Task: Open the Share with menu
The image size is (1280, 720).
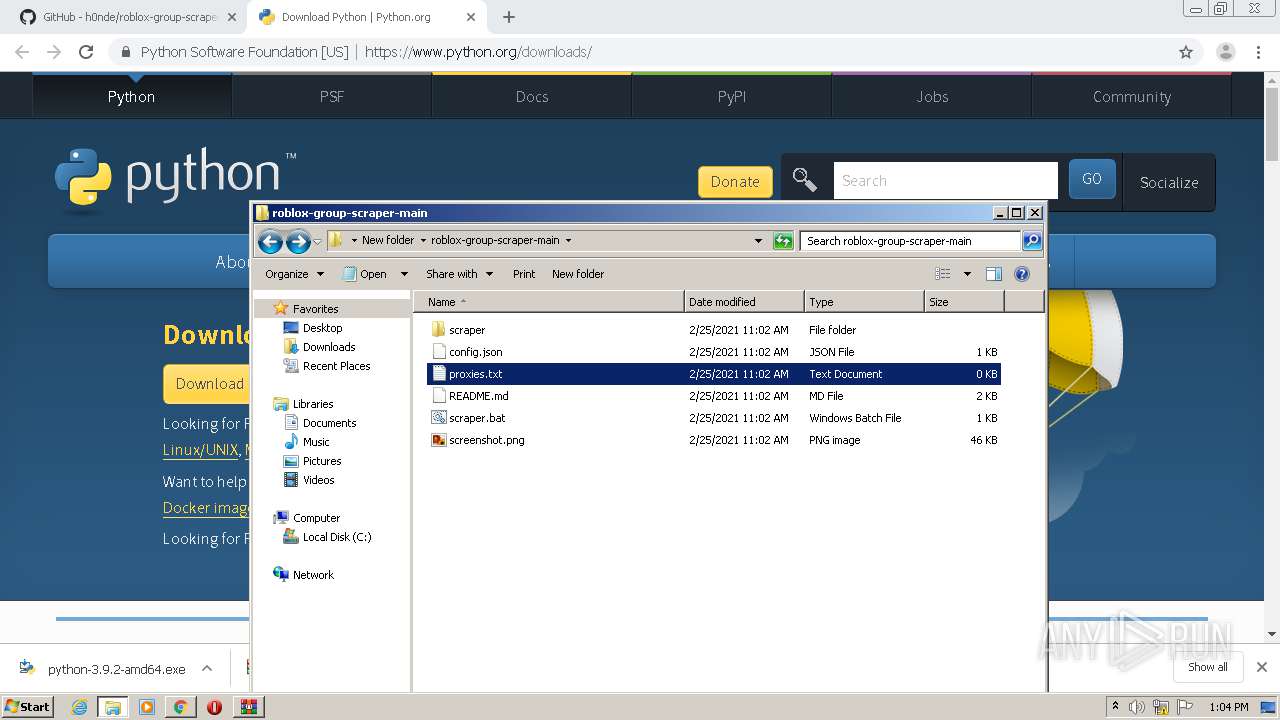Action: click(x=459, y=274)
